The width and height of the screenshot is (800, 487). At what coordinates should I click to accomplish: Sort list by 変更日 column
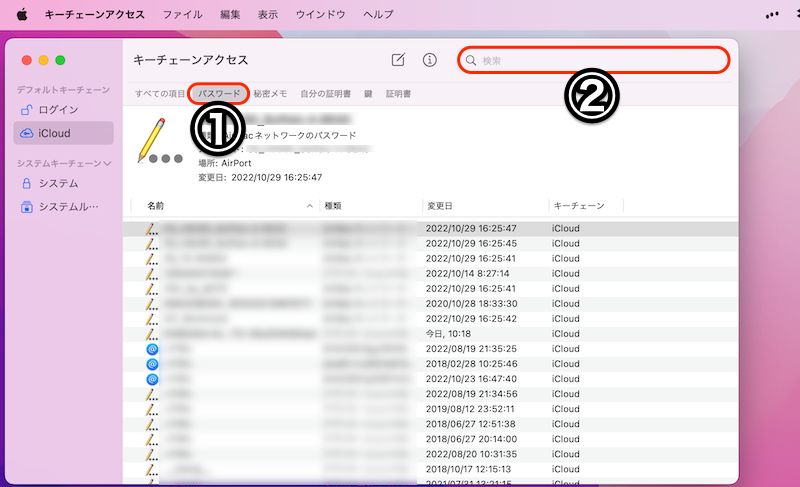(x=440, y=206)
